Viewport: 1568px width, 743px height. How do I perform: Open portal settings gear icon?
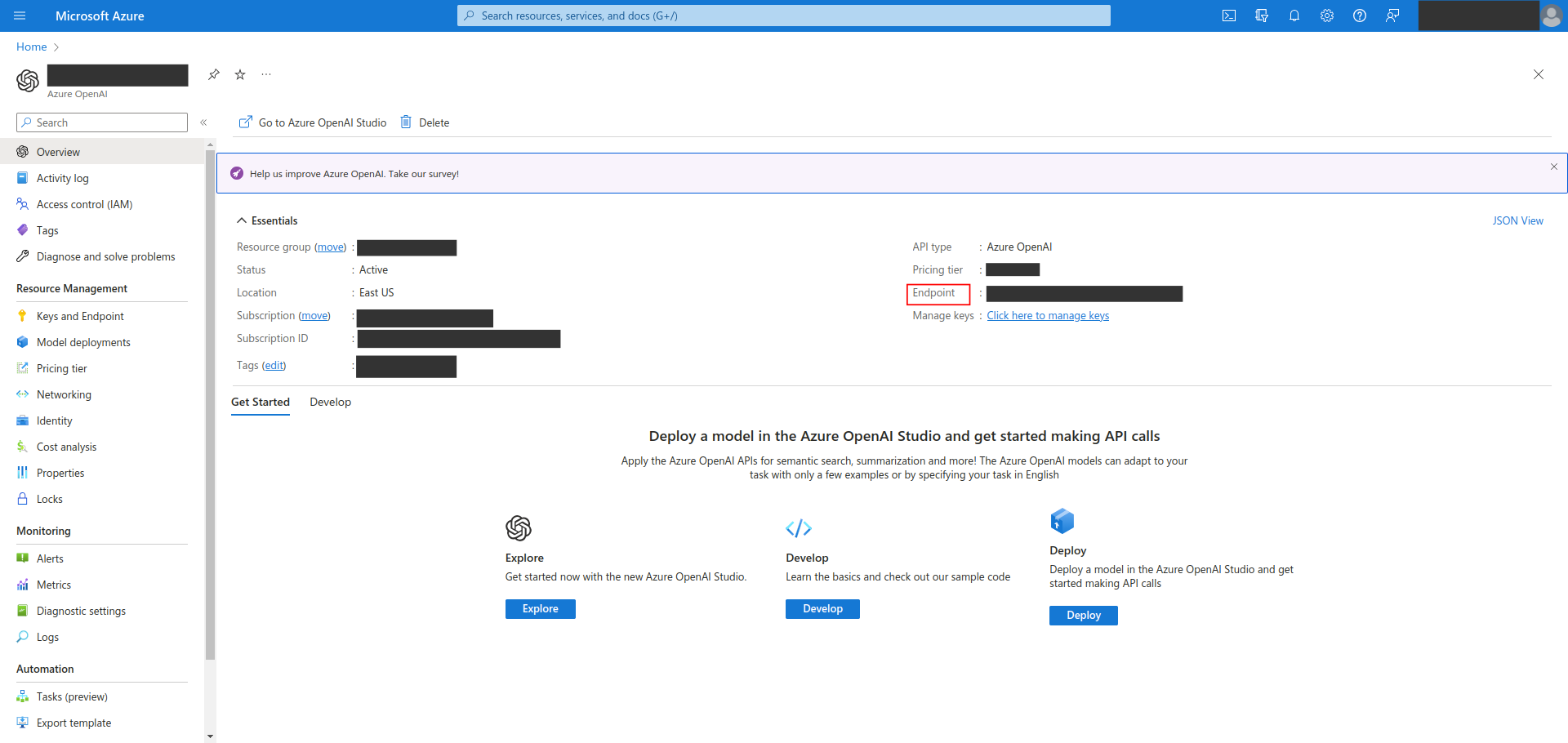pyautogui.click(x=1326, y=16)
